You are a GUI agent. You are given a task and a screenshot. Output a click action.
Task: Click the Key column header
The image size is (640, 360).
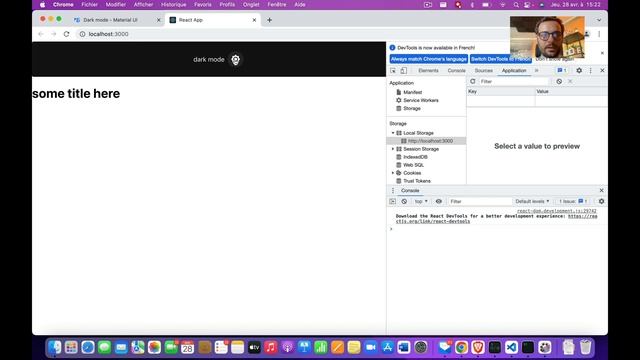pyautogui.click(x=501, y=91)
